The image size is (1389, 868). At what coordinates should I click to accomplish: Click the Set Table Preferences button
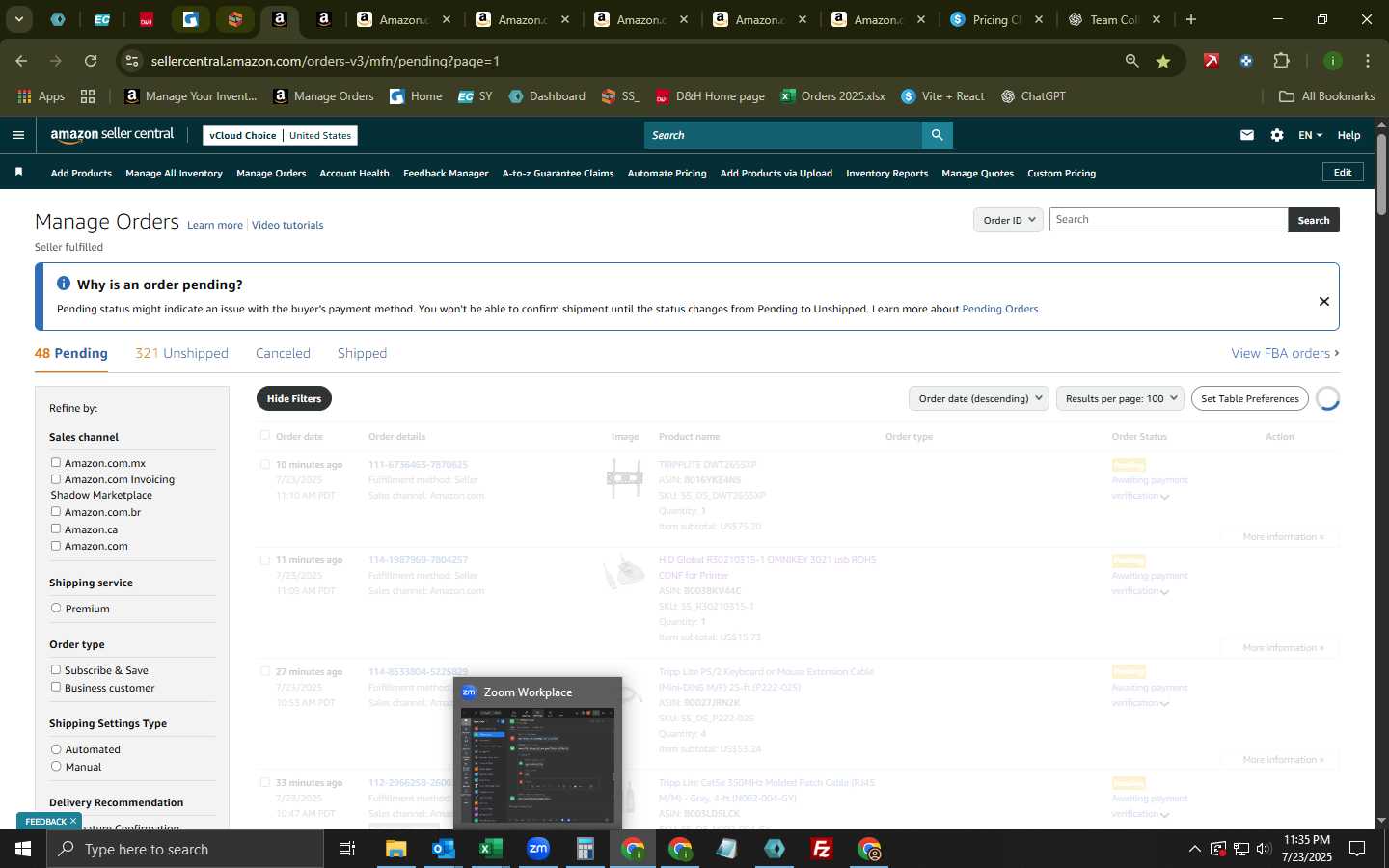click(x=1249, y=398)
